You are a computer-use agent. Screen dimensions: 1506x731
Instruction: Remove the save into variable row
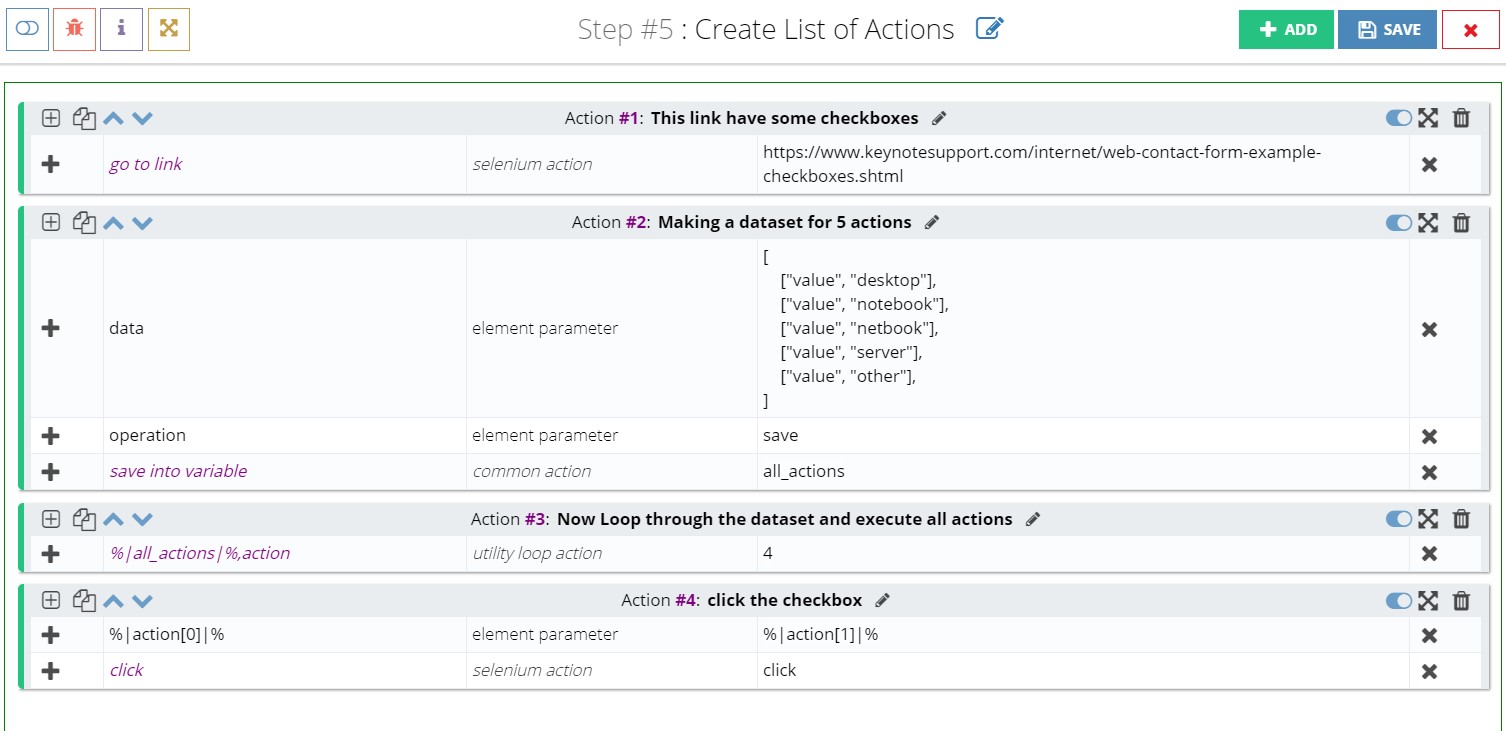tap(1429, 472)
